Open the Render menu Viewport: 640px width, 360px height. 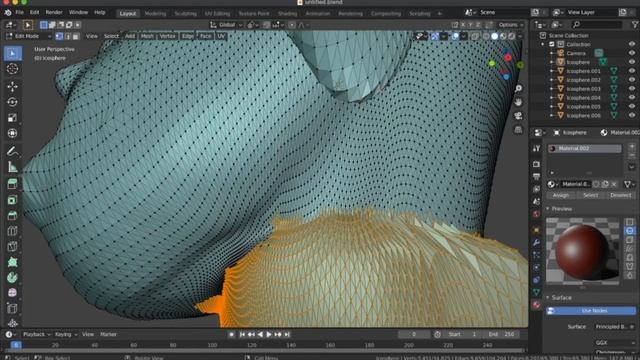[54, 13]
